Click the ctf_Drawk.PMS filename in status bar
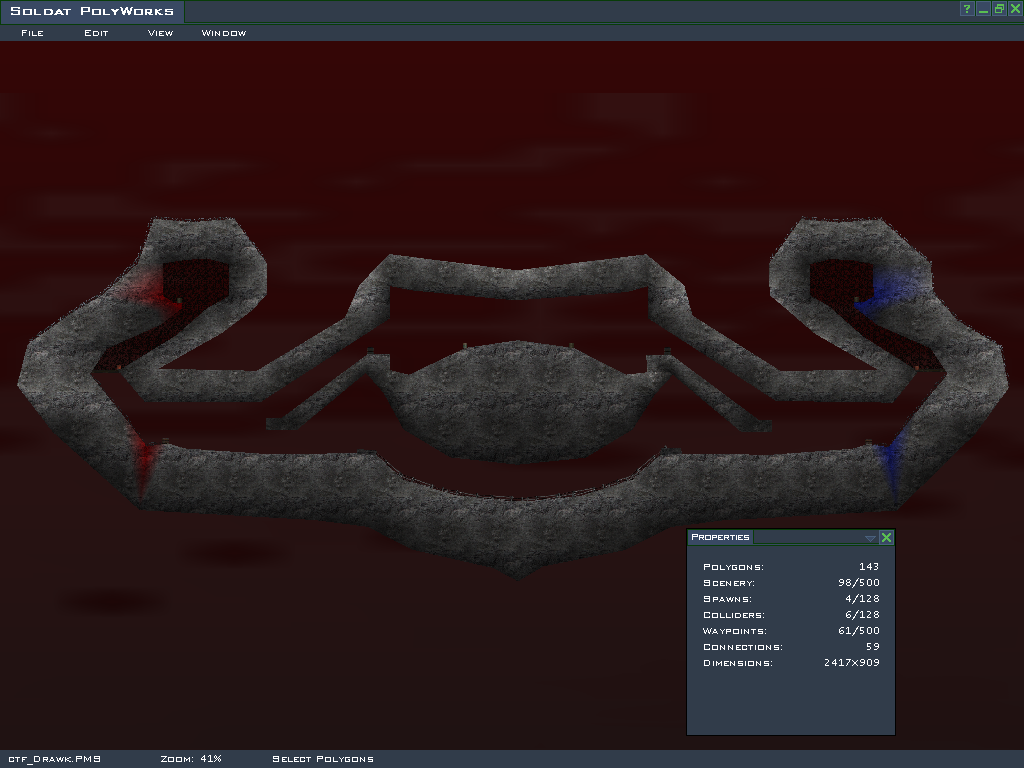The image size is (1024, 768). point(55,759)
